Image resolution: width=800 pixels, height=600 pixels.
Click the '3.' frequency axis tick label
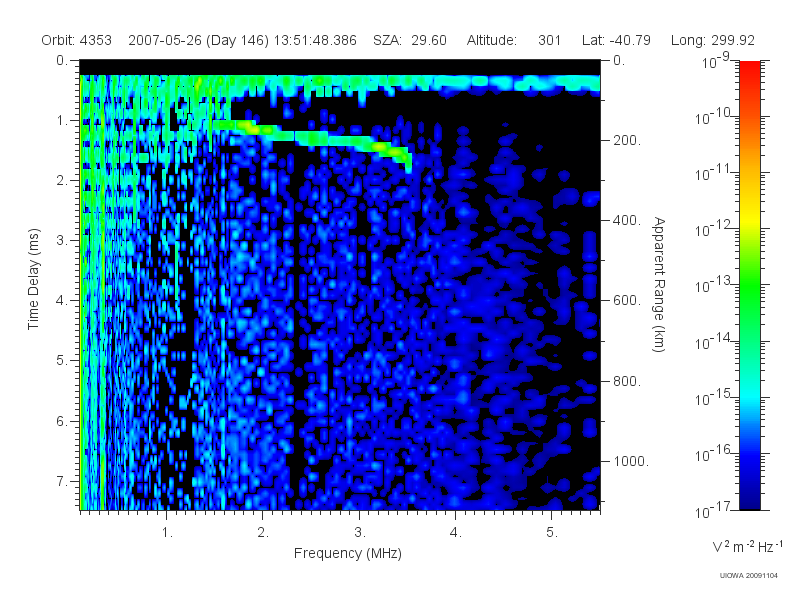coord(360,533)
